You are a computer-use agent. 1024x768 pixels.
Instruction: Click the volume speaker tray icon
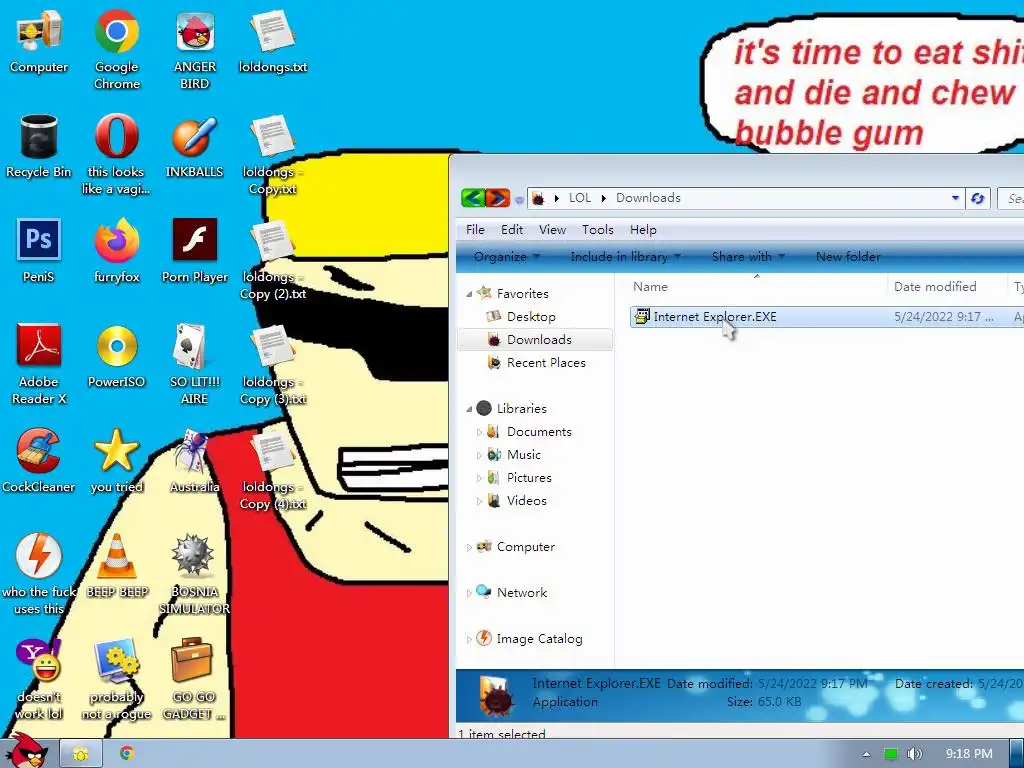915,754
